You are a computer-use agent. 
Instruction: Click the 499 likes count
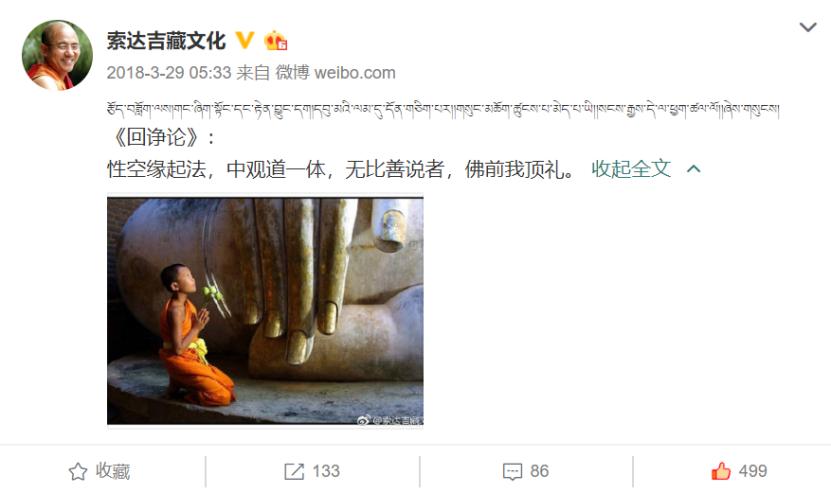(x=753, y=471)
